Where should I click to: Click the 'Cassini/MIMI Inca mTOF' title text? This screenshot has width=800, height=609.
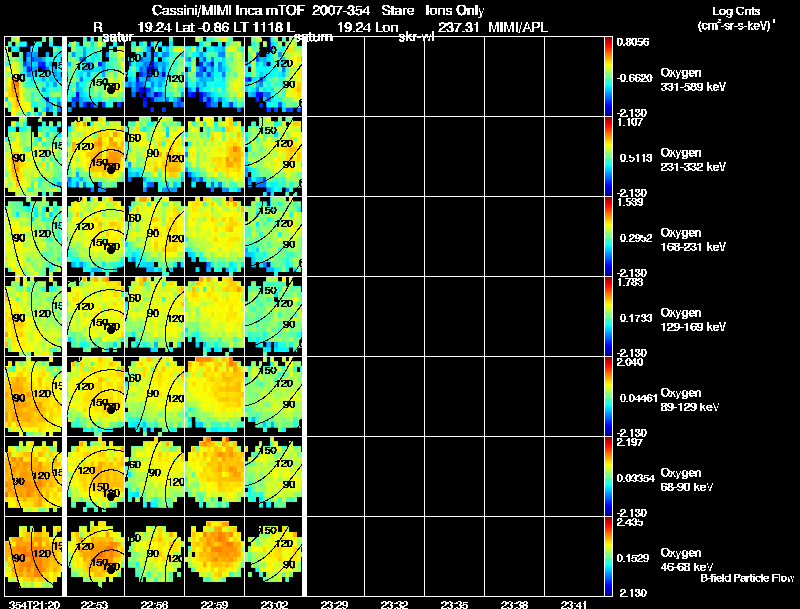pyautogui.click(x=228, y=10)
